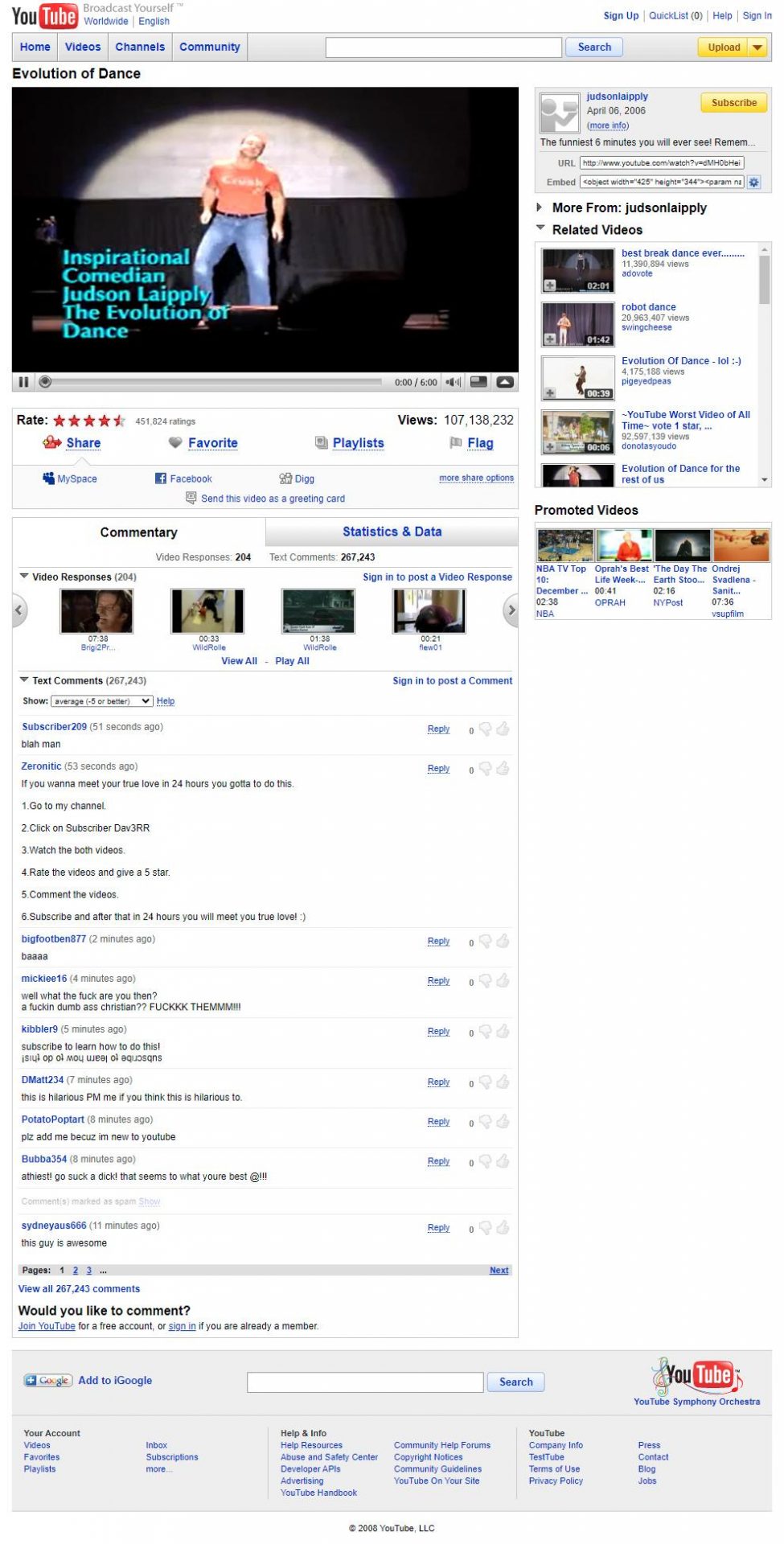784x1544 pixels.
Task: Pause the video with the pause button
Action: [23, 382]
